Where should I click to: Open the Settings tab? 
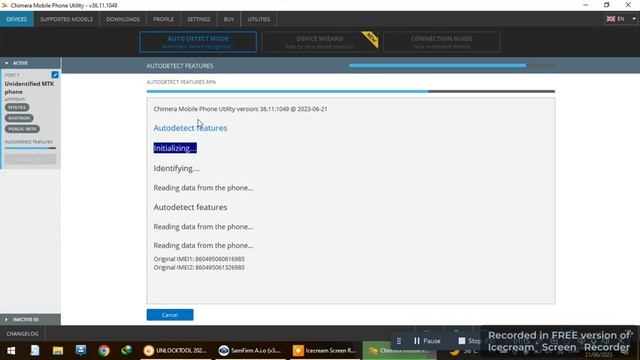pos(199,19)
